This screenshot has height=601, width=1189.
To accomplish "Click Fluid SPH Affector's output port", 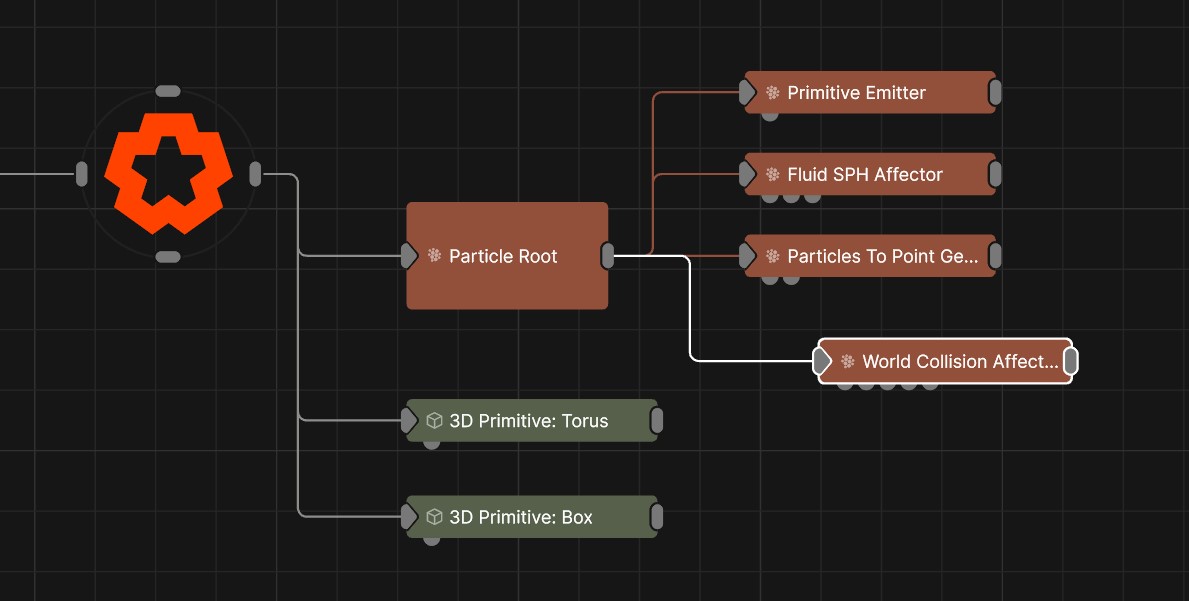I will pos(995,174).
